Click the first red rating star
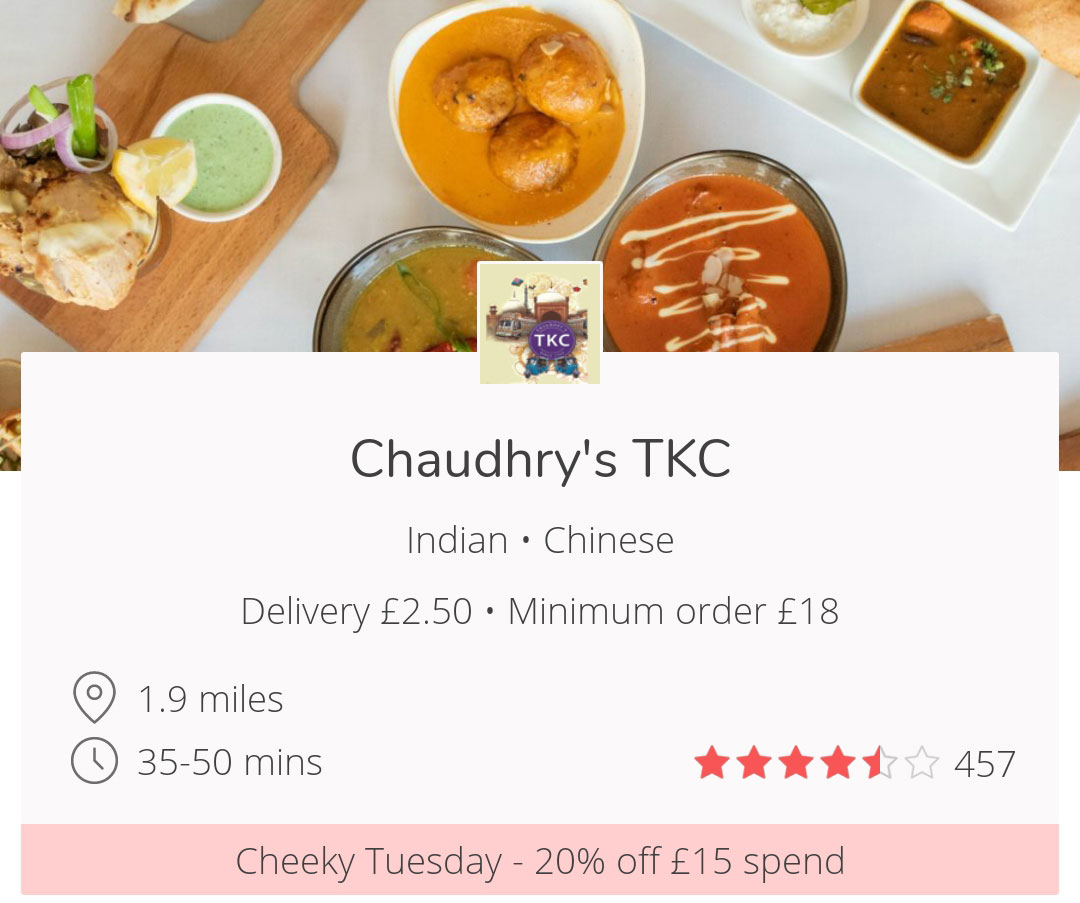 coord(712,762)
